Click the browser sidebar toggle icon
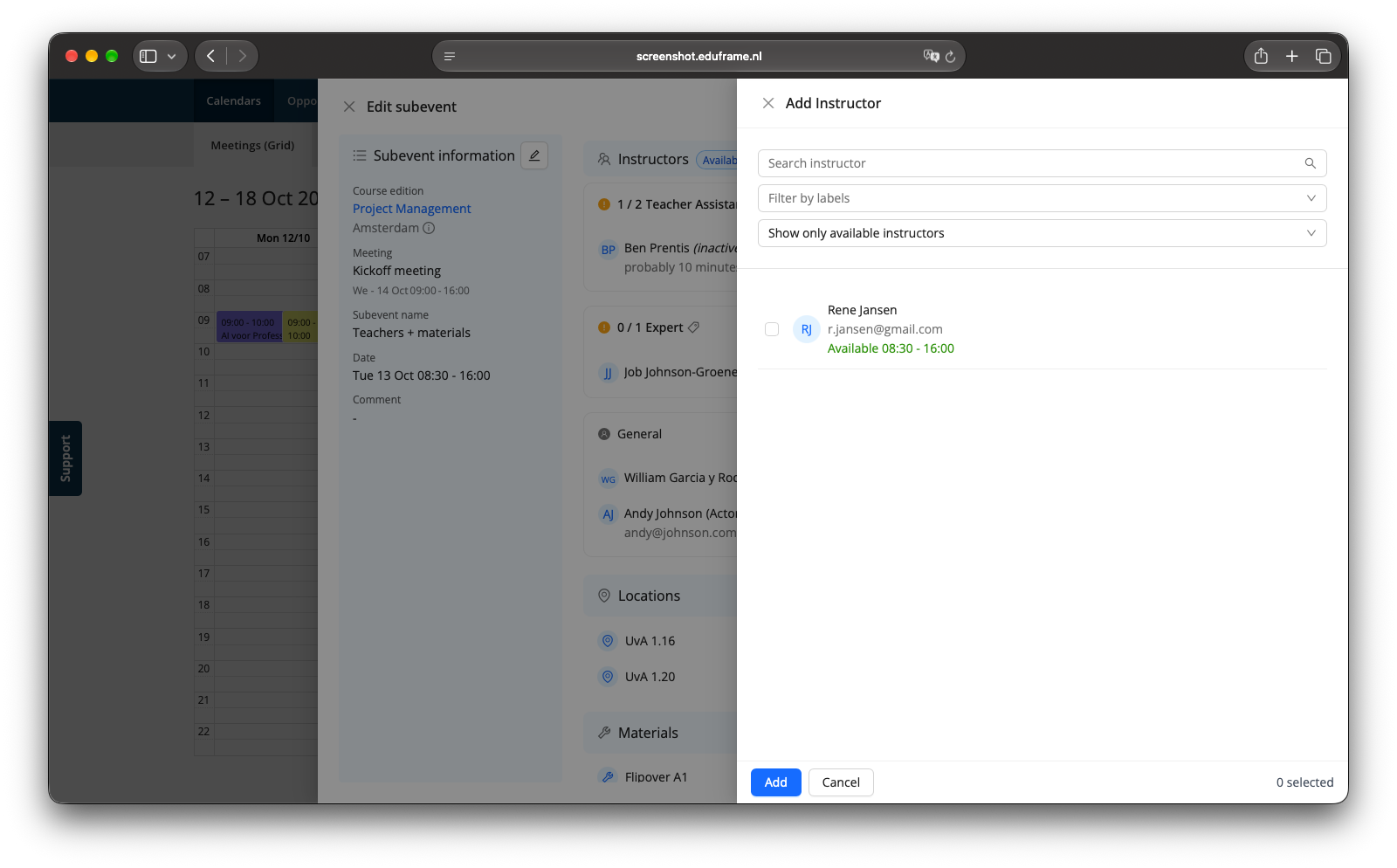The image size is (1397, 868). (148, 56)
